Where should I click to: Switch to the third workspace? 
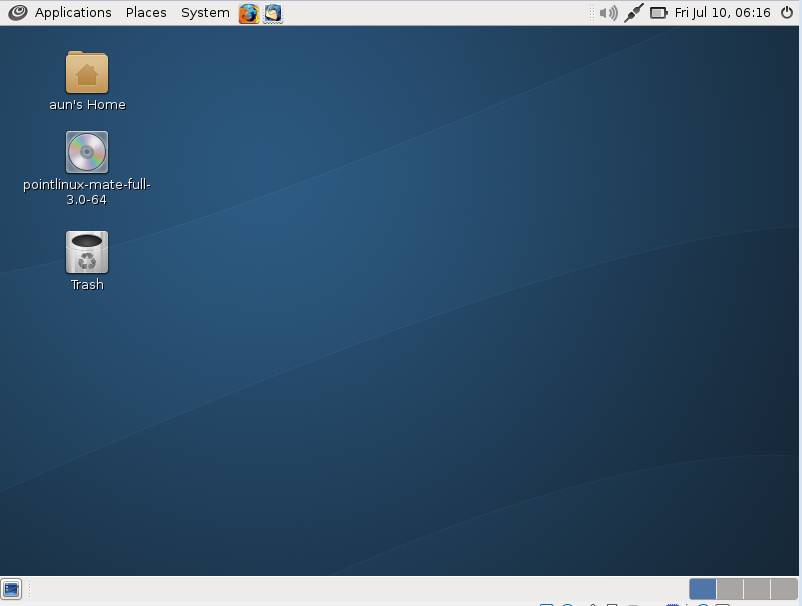[x=757, y=589]
